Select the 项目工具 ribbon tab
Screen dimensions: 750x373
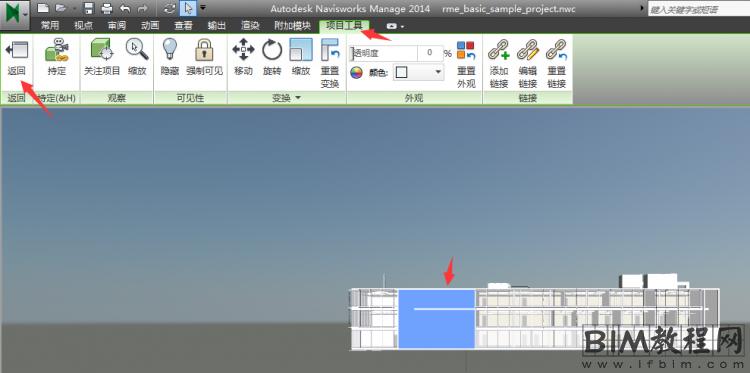click(344, 26)
